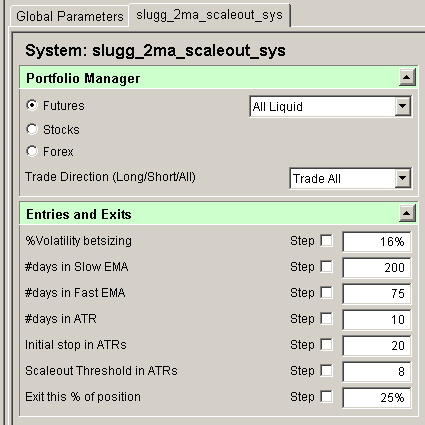Viewport: 425px width, 425px height.
Task: Click the %Volatility betsizing value field
Action: click(x=377, y=242)
